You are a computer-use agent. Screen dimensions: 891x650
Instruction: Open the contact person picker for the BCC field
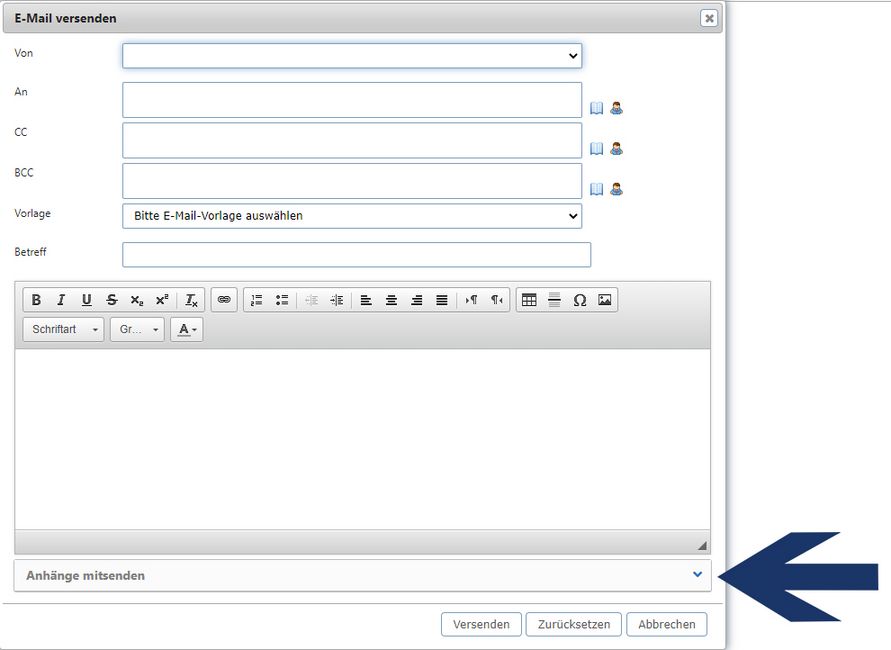617,189
